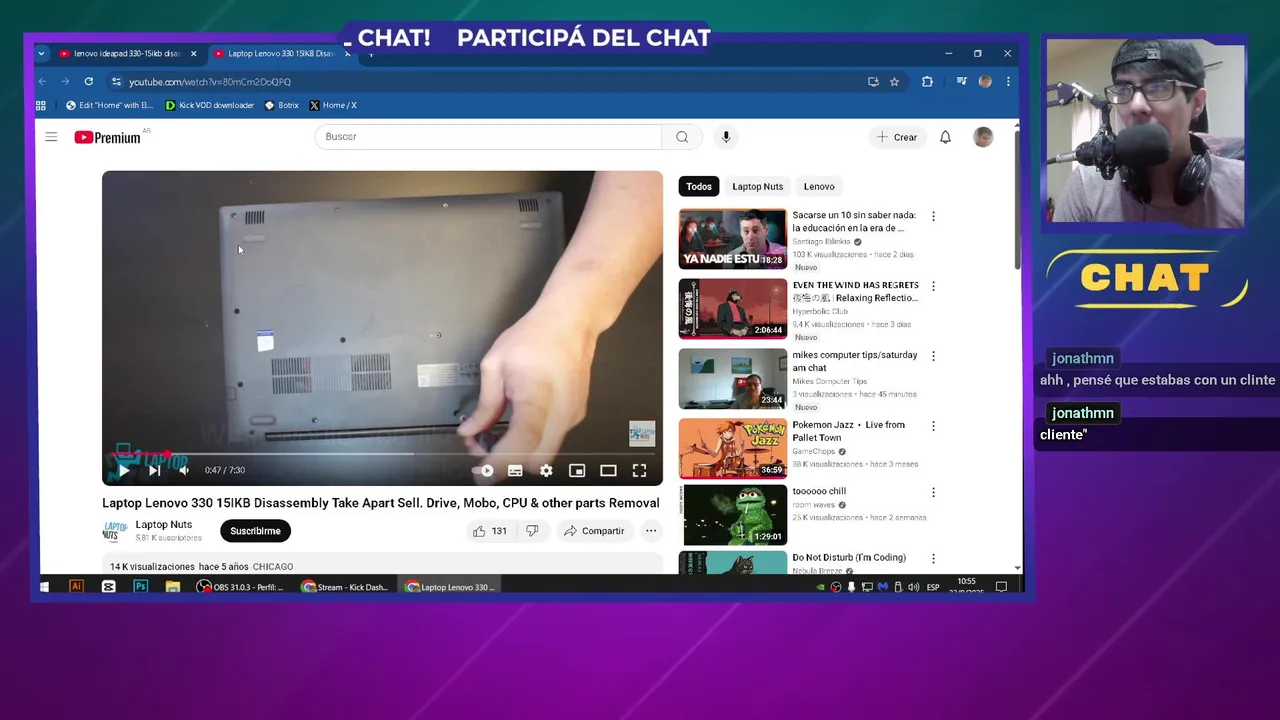
Task: Open Do Not Disturb (I'm Coding) video
Action: pyautogui.click(x=849, y=557)
